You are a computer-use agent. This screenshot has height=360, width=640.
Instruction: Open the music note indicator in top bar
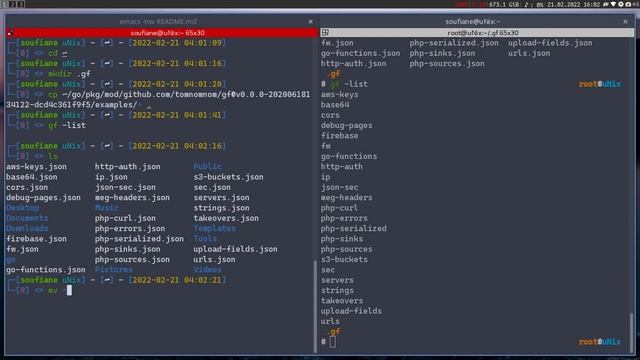tap(526, 4)
